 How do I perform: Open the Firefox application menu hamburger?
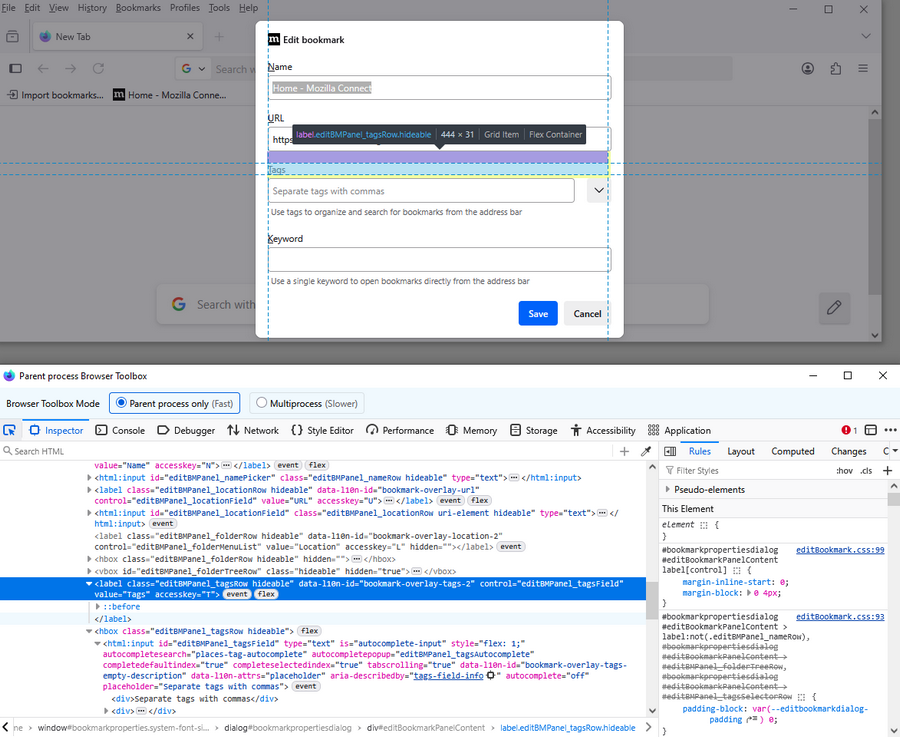pos(863,69)
